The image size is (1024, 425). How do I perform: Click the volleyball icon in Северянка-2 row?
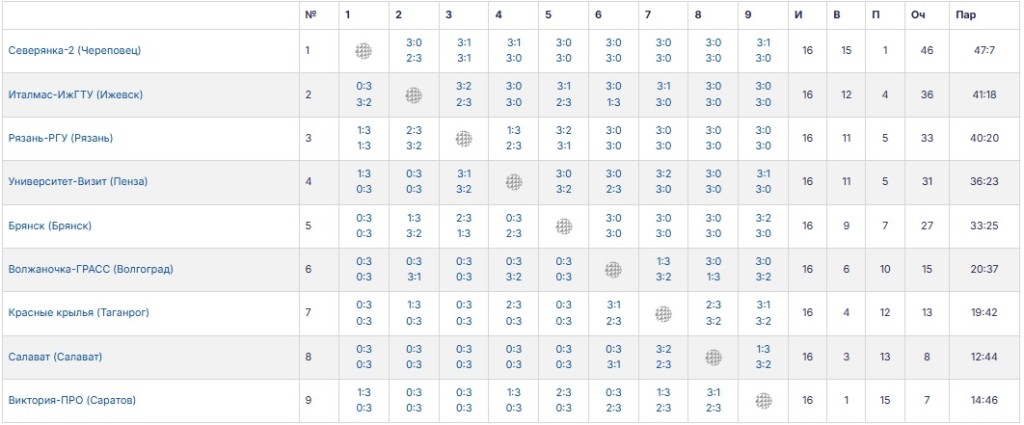pos(364,51)
